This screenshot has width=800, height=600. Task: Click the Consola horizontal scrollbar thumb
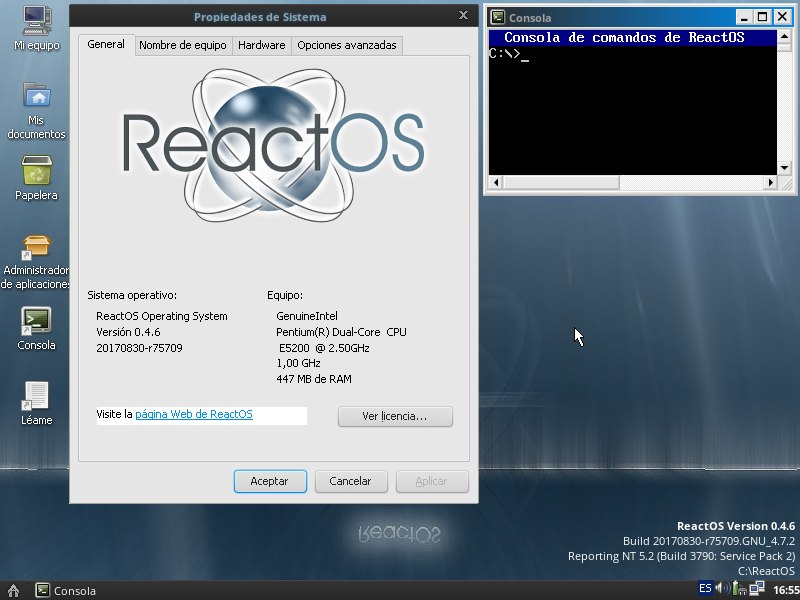(x=561, y=182)
